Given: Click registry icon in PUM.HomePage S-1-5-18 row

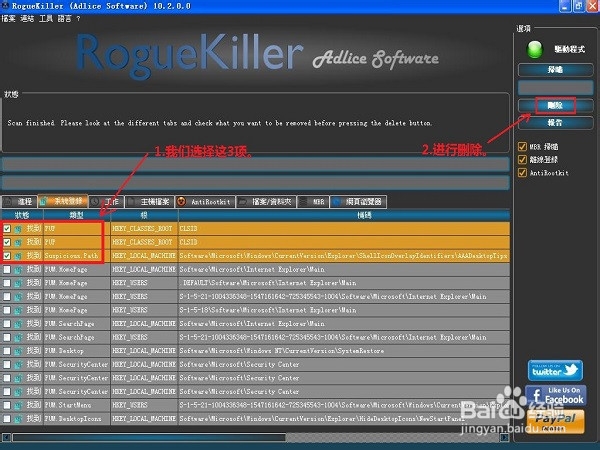Looking at the screenshot, I should tap(18, 310).
